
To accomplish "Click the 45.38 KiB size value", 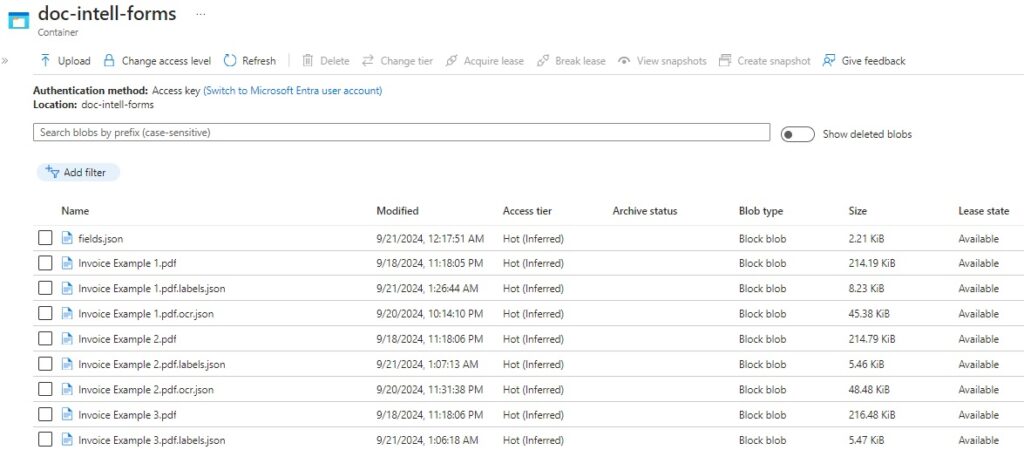I will point(869,314).
